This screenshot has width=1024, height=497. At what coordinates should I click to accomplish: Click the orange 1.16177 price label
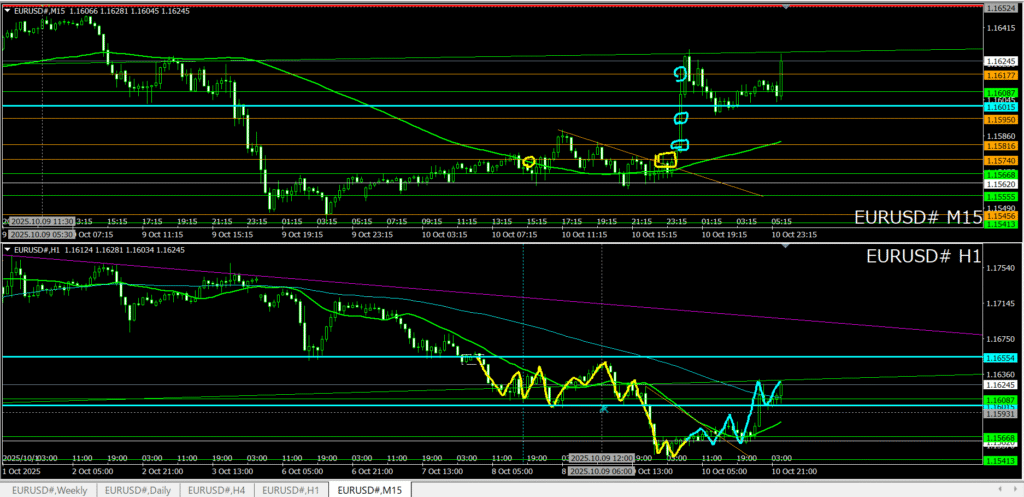click(1000, 75)
